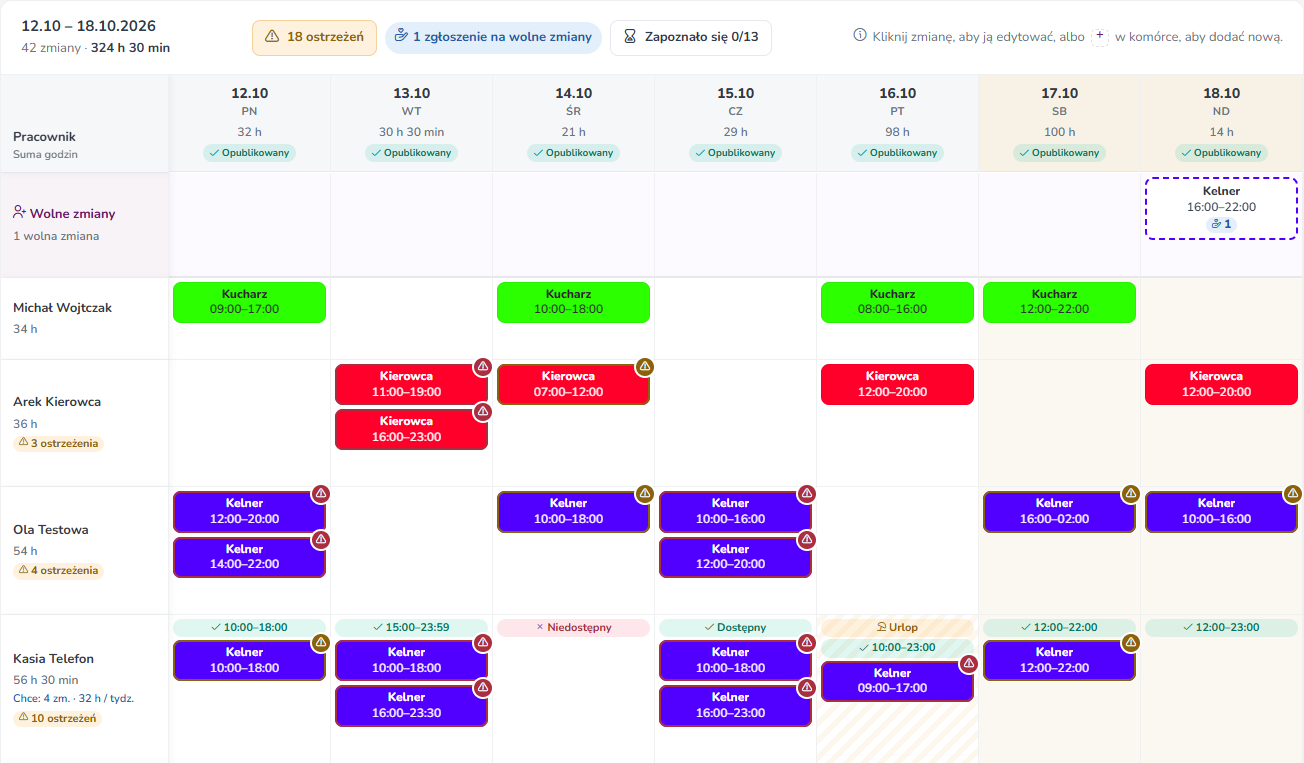This screenshot has width=1304, height=763.
Task: Click the warning icon on Kierowca 07:00–12:00 shift
Action: [x=645, y=366]
